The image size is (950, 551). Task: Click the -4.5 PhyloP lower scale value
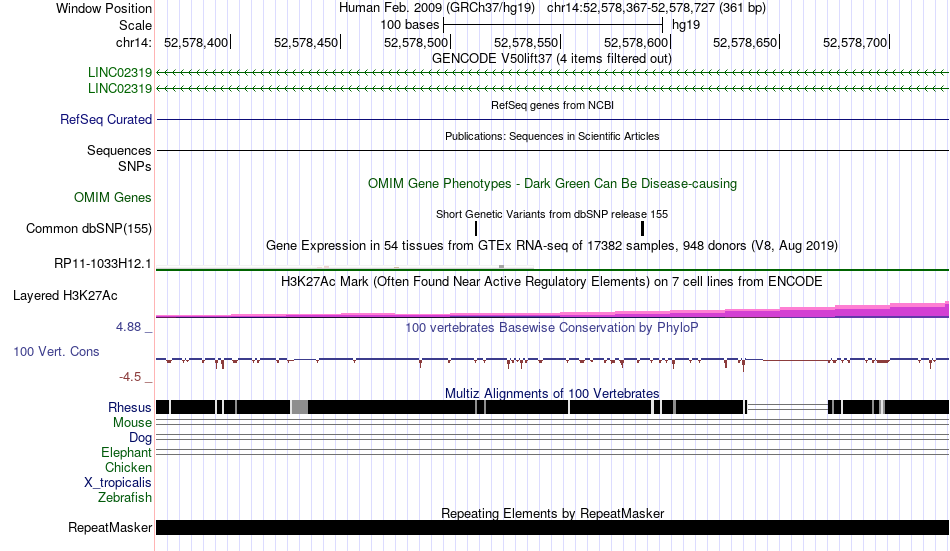coord(130,377)
